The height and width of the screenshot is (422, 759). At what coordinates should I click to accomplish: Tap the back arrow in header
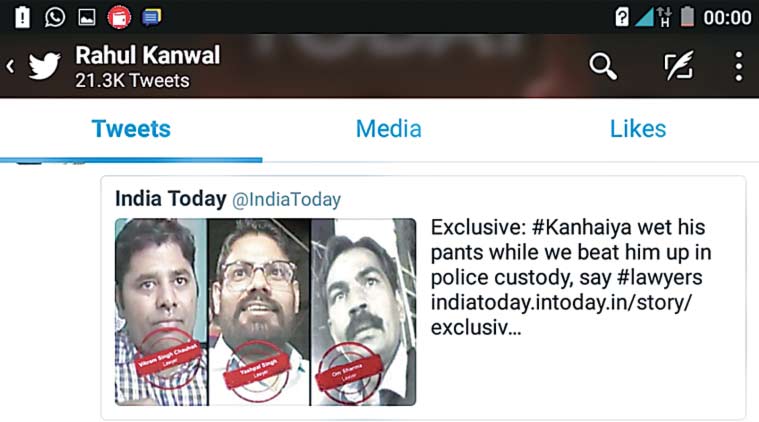pos(11,66)
